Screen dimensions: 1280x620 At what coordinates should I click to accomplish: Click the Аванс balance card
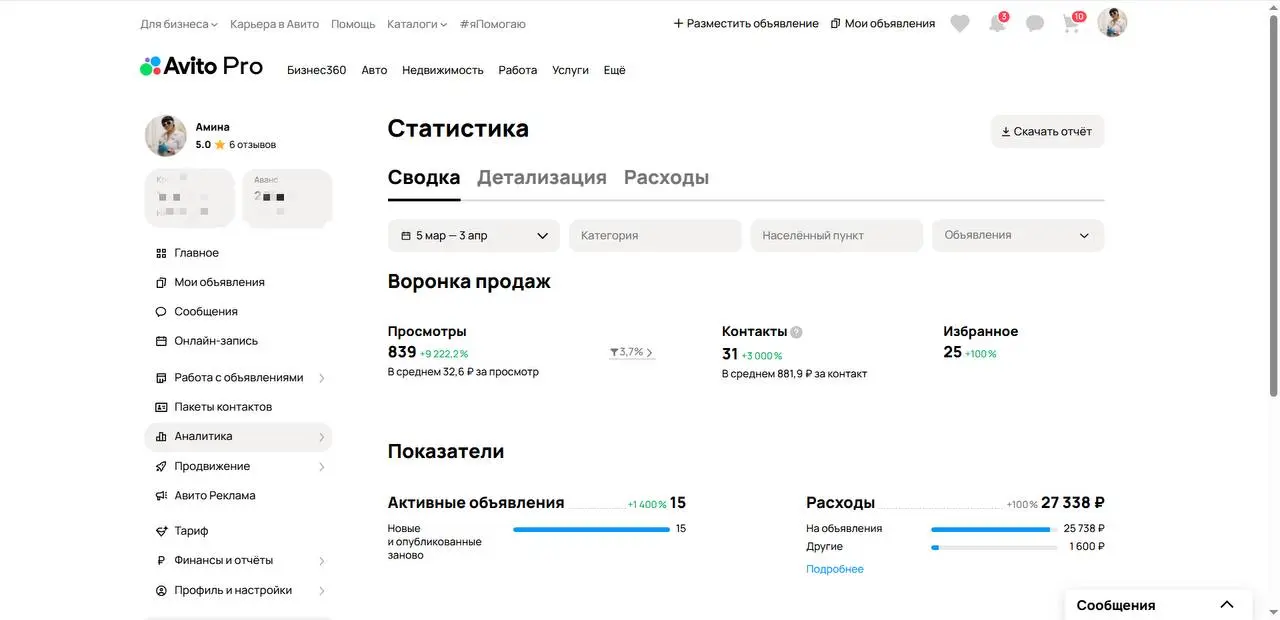[x=287, y=197]
